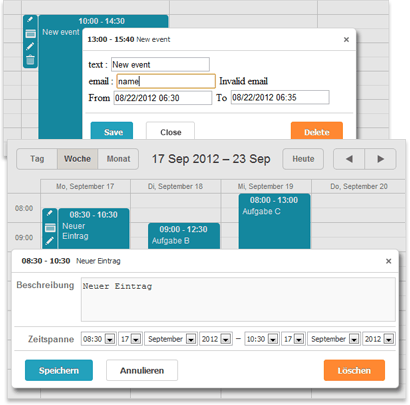Close the Neuer Eintrag dialog
Viewport: 410px width, 405px height.
388,261
